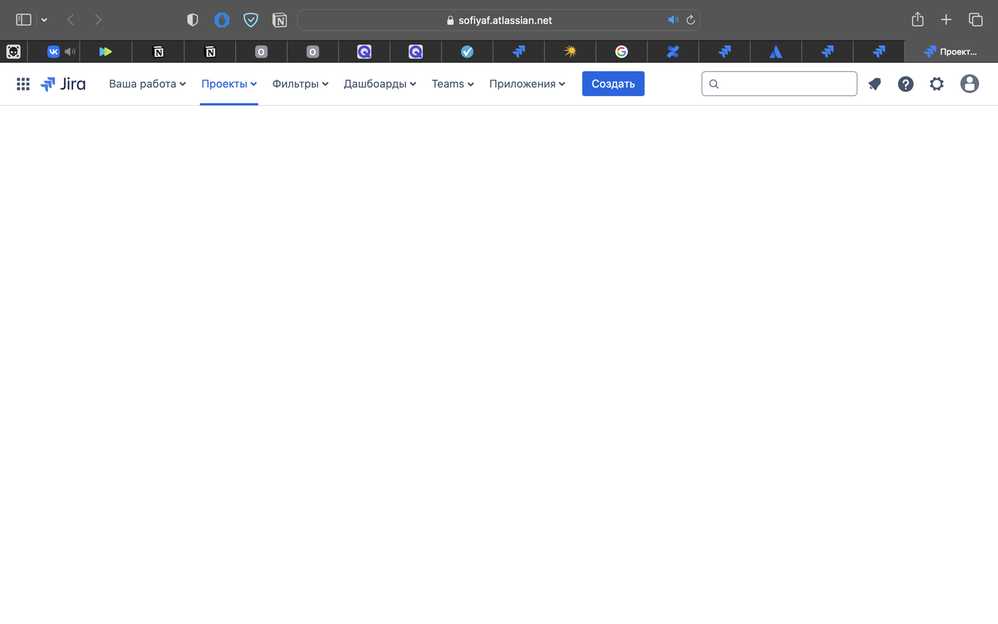Expand the Teams menu
998x624 pixels.
click(453, 84)
